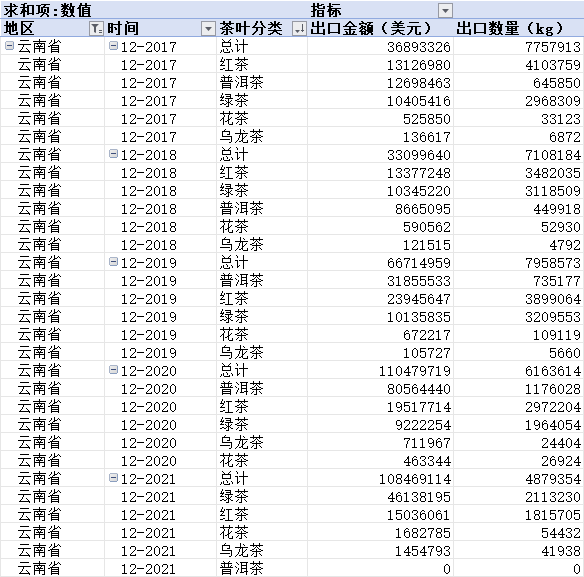Collapse the 12-2020 time group
The width and height of the screenshot is (584, 577).
(x=113, y=370)
